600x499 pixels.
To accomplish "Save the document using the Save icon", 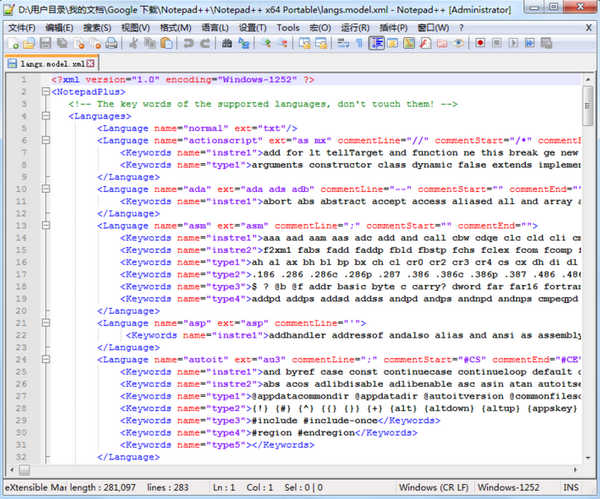I will (x=46, y=43).
